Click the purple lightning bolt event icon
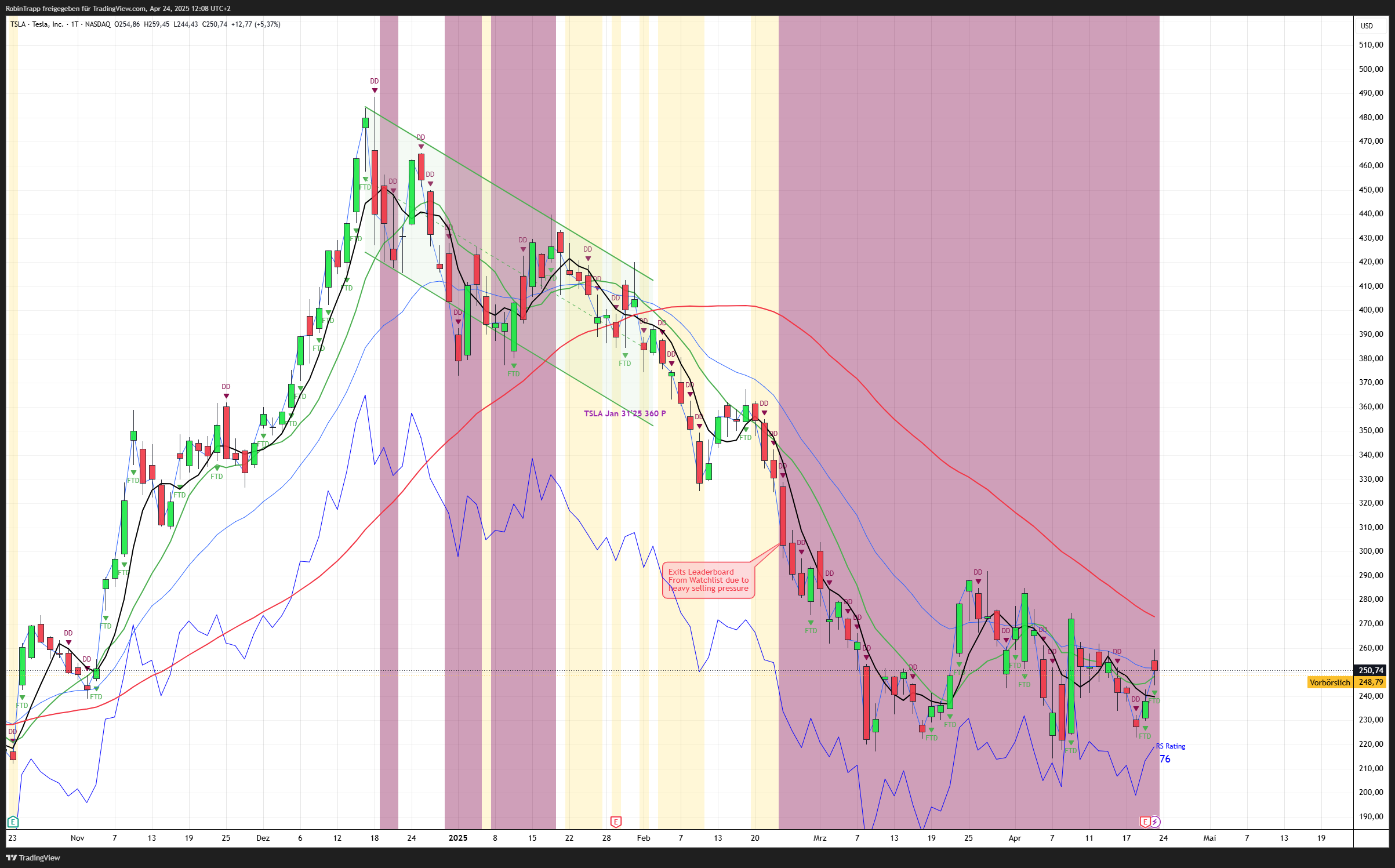 point(1155,822)
